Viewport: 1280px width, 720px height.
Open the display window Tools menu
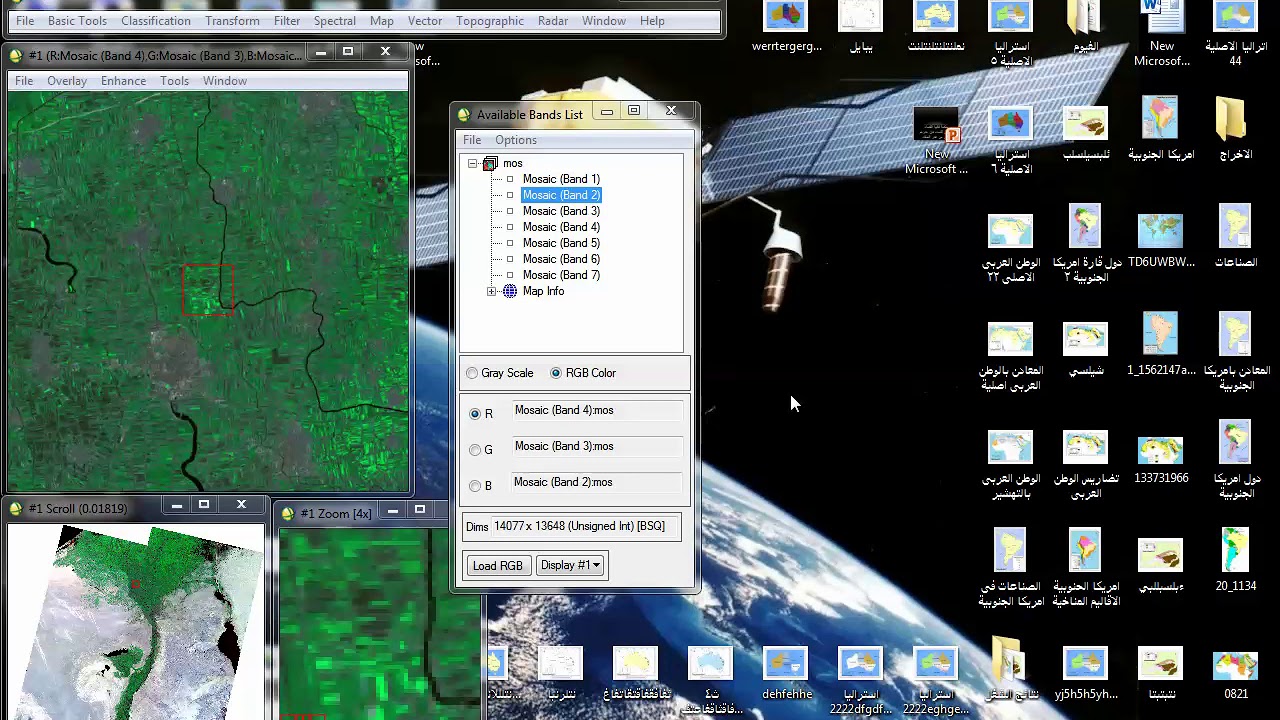(174, 81)
